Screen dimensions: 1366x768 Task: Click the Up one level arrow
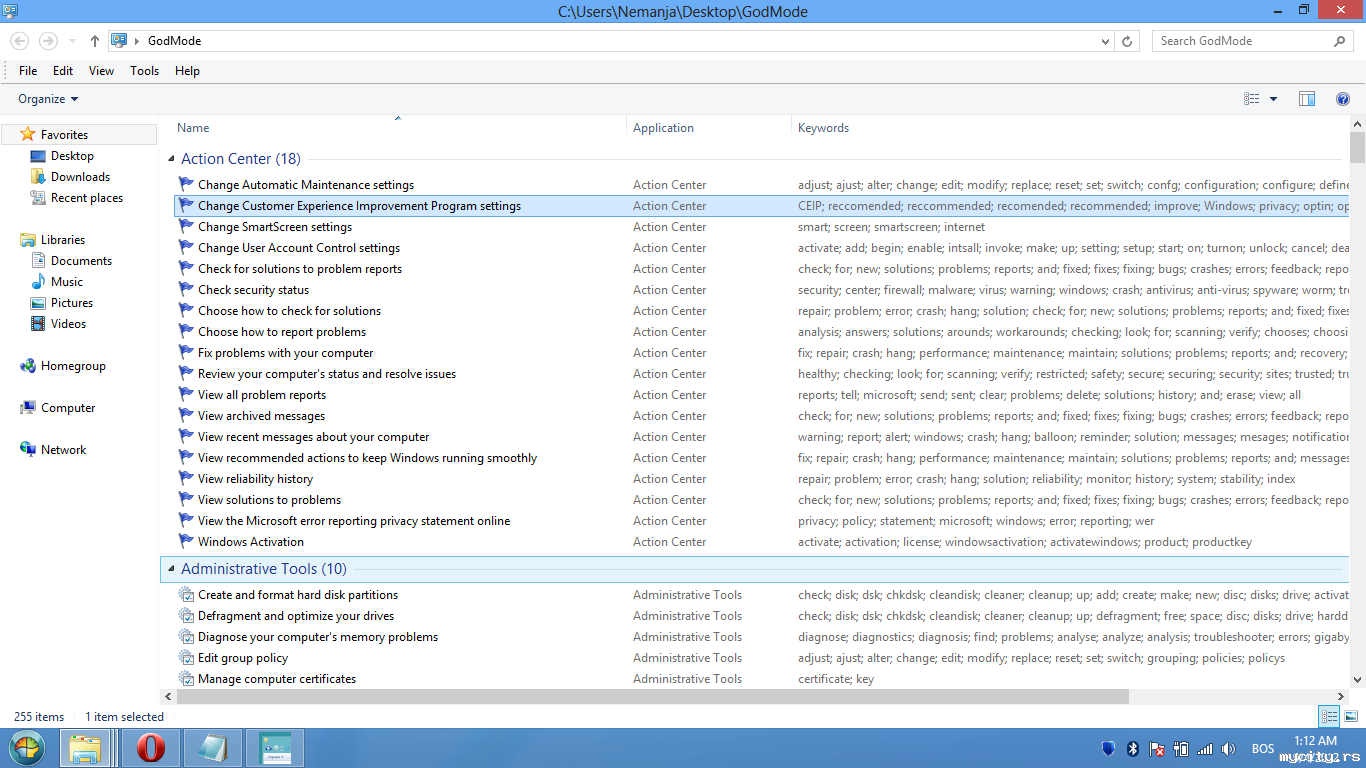[x=95, y=41]
